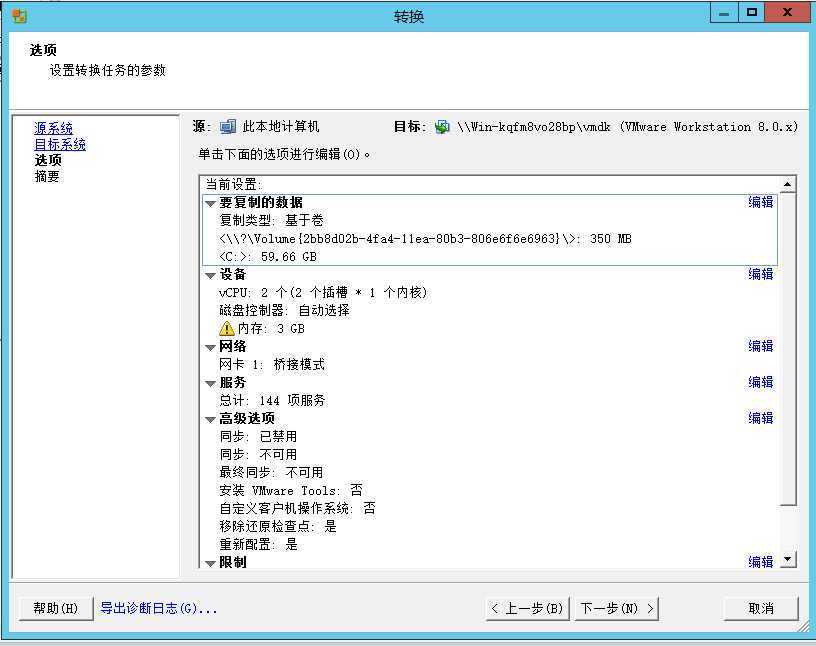Click the memory warning triangle icon
This screenshot has height=646, width=816.
click(x=226, y=328)
